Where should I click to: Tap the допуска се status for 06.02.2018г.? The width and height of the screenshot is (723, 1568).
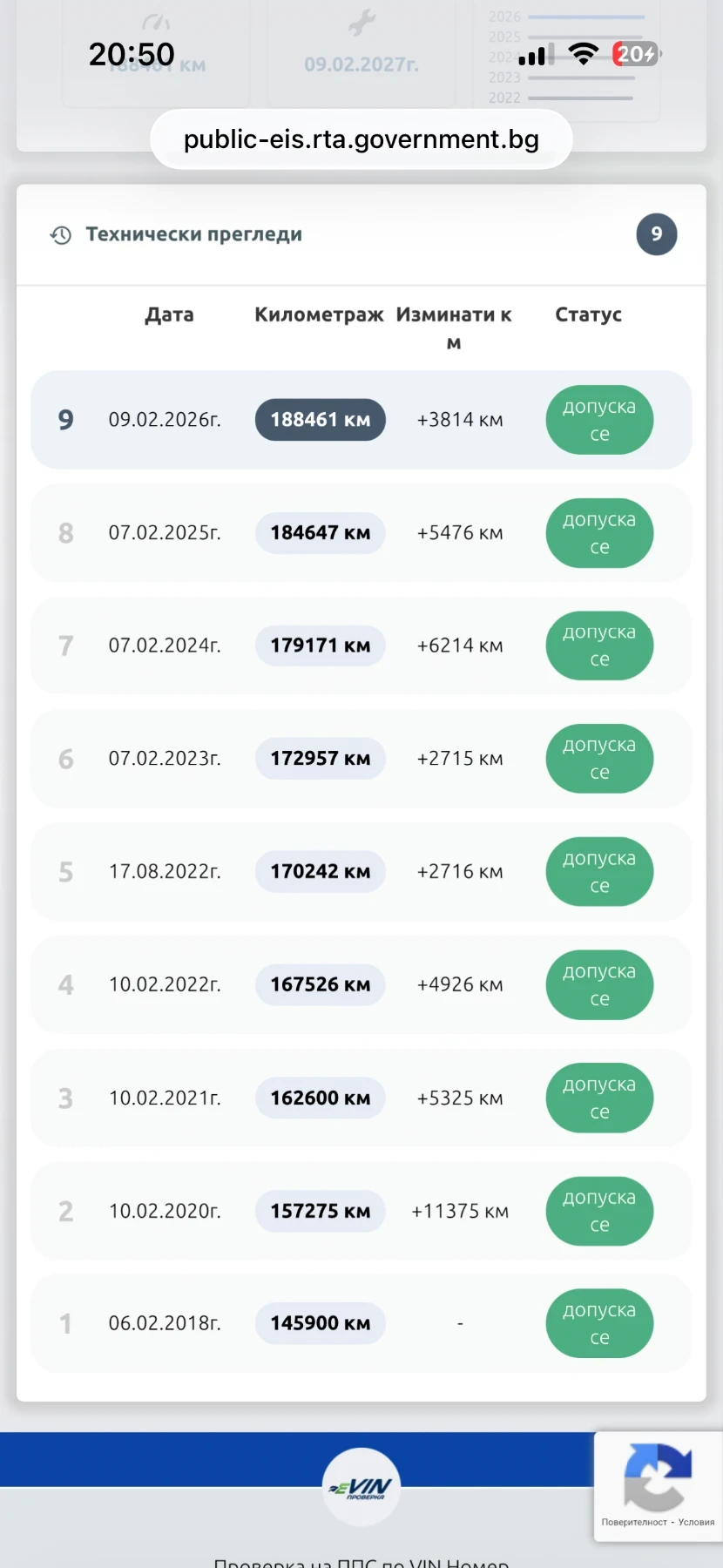(x=599, y=1323)
